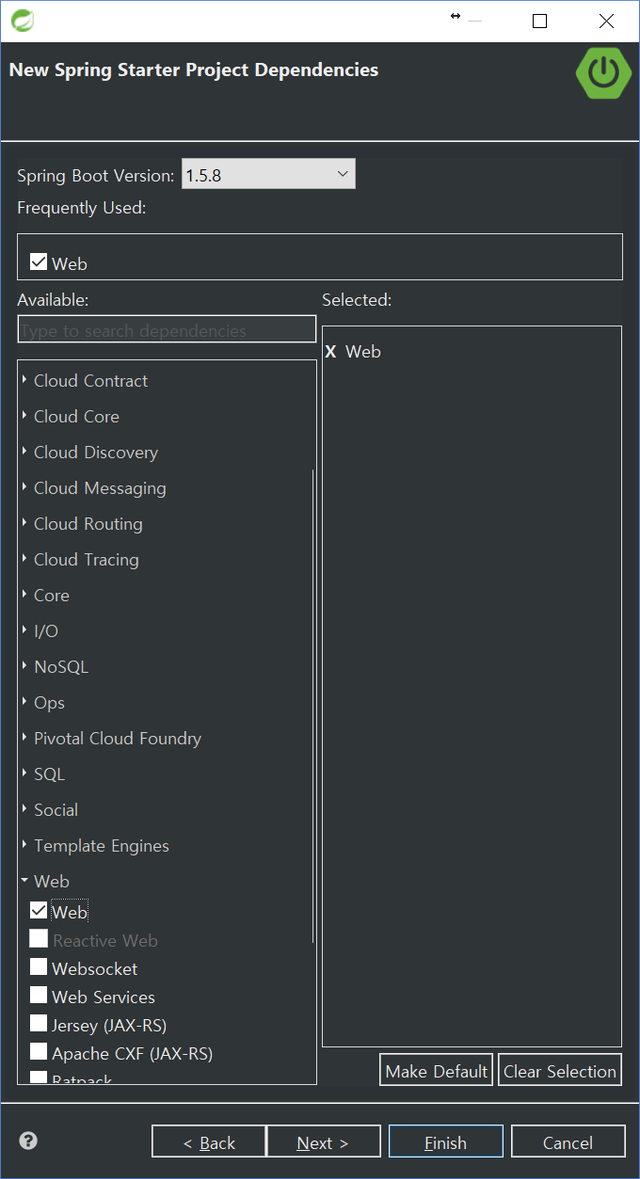Click the Available list vertical scrollbar

313,700
